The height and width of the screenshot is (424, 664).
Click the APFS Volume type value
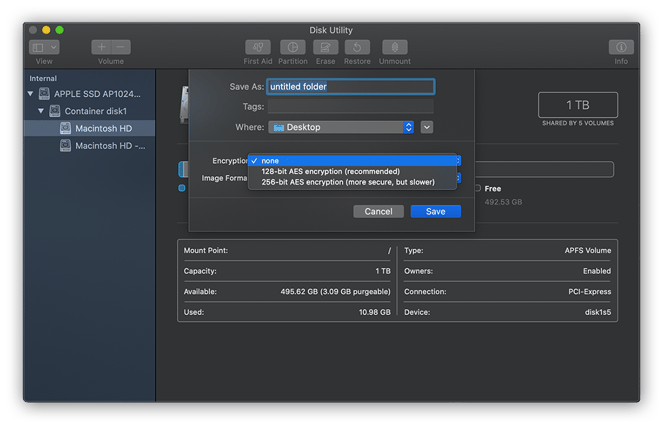pos(588,250)
